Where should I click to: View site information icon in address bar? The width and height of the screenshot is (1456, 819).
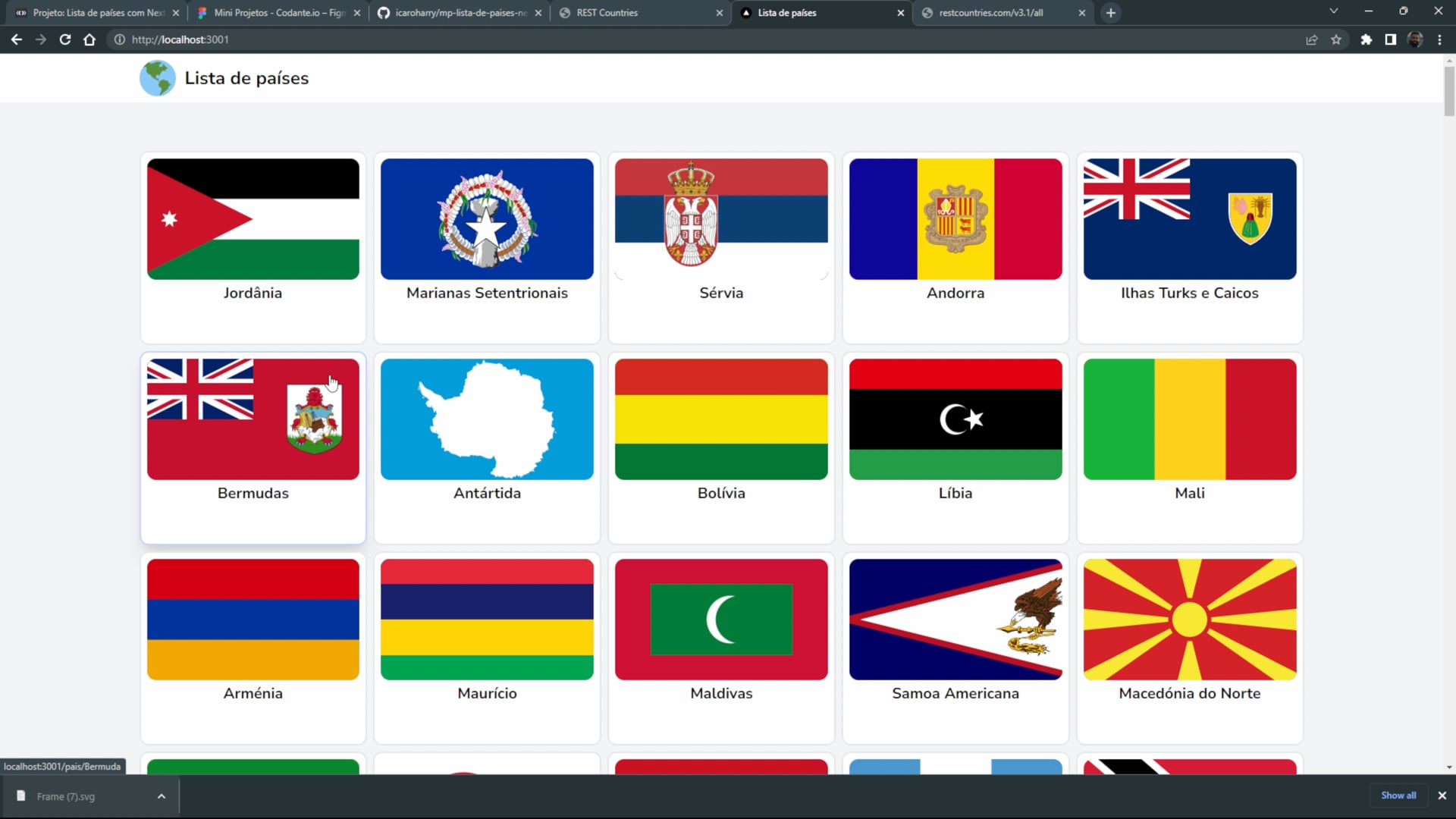point(120,39)
